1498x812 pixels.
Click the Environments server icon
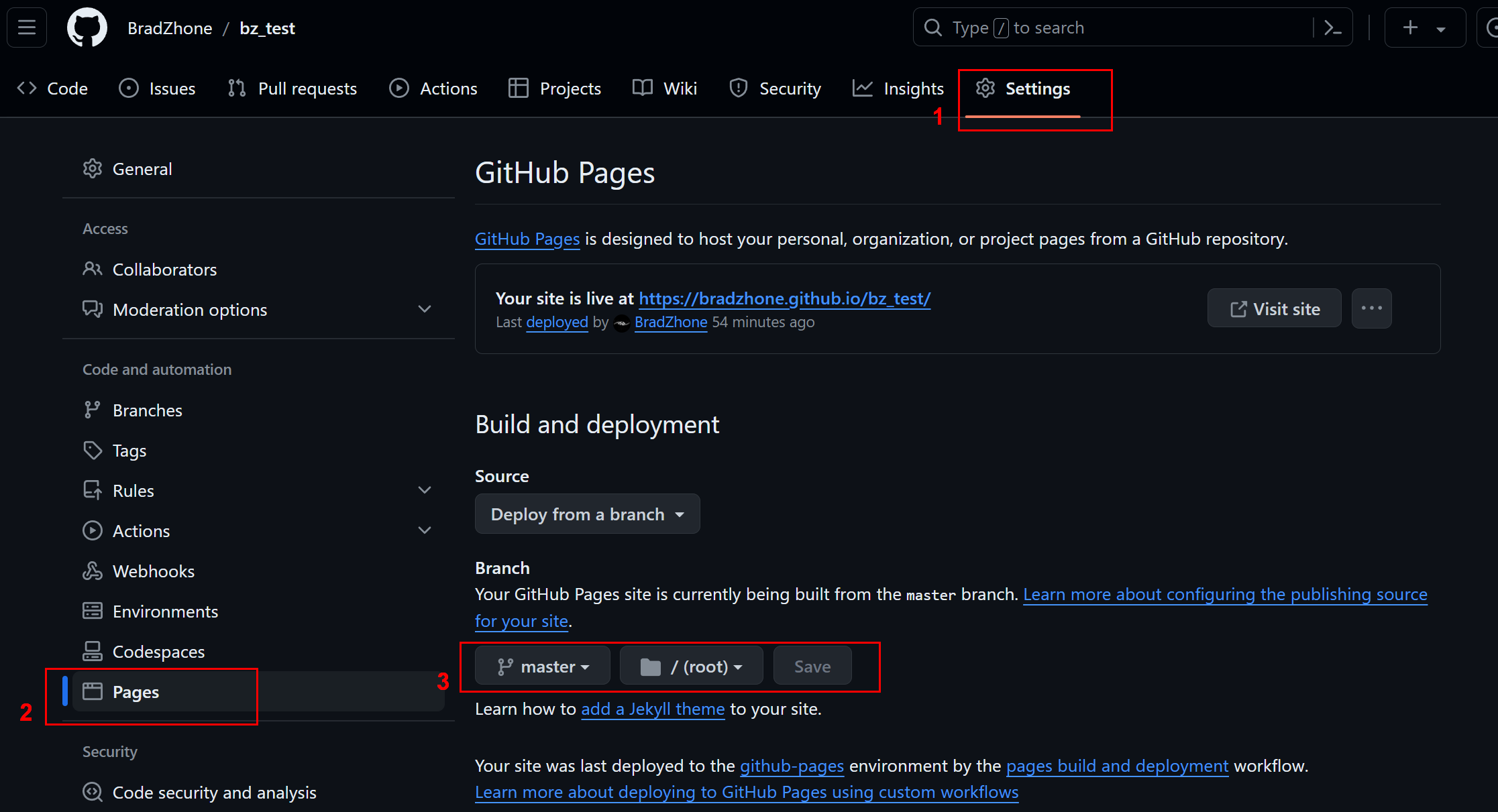[x=93, y=611]
